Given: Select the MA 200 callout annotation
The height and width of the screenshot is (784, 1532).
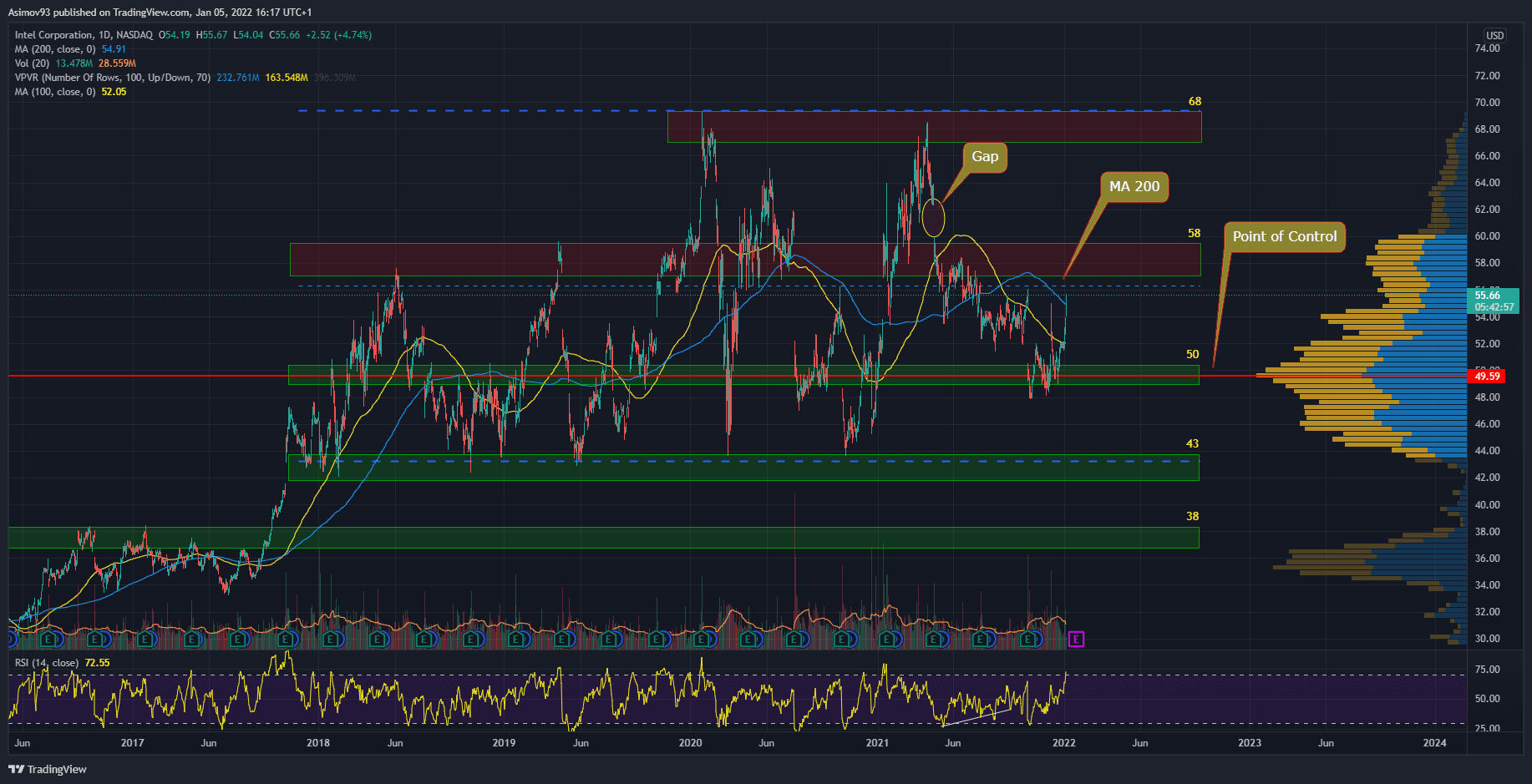Looking at the screenshot, I should 1134,187.
